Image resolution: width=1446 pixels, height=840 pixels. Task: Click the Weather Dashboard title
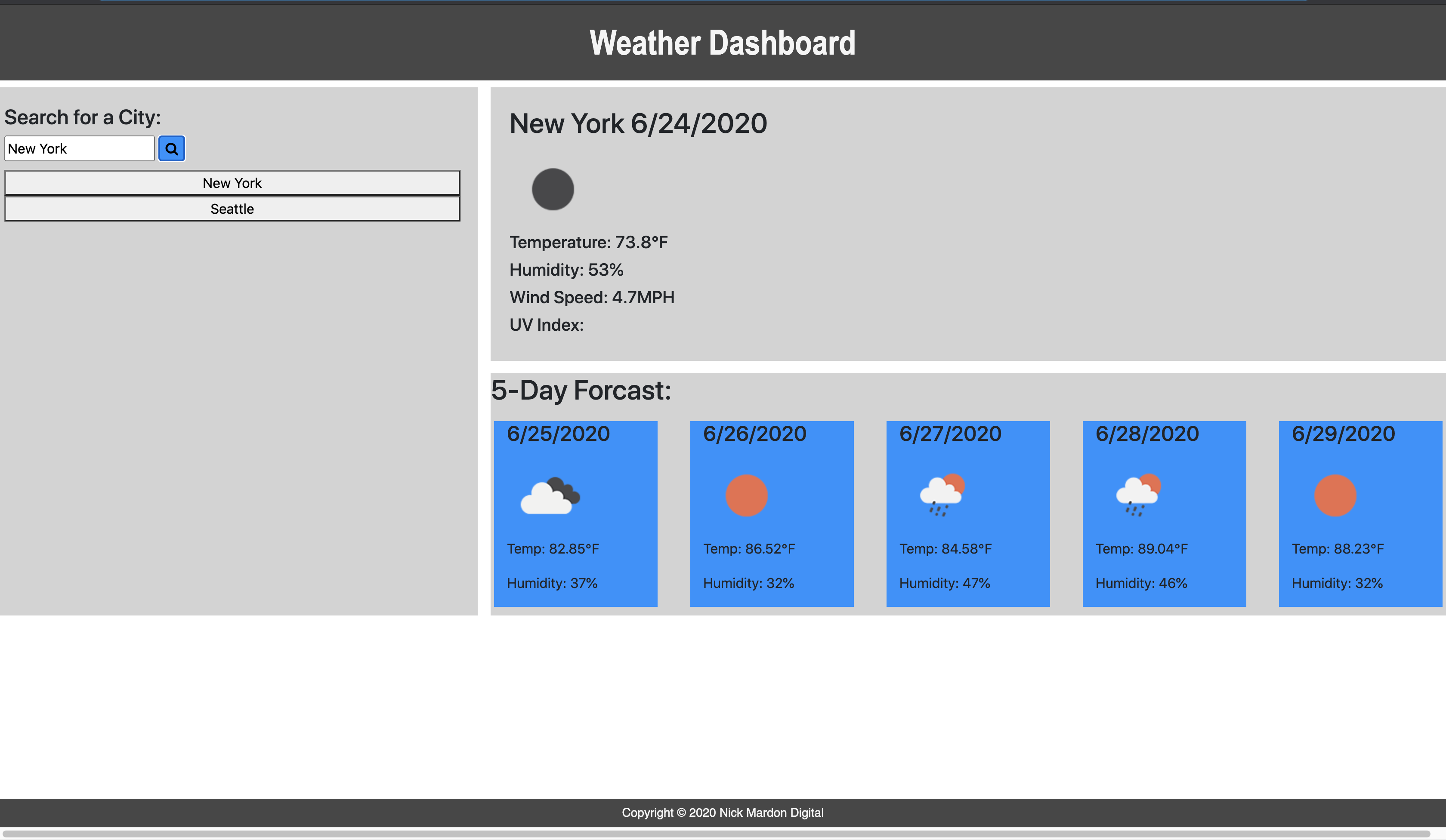pyautogui.click(x=723, y=42)
